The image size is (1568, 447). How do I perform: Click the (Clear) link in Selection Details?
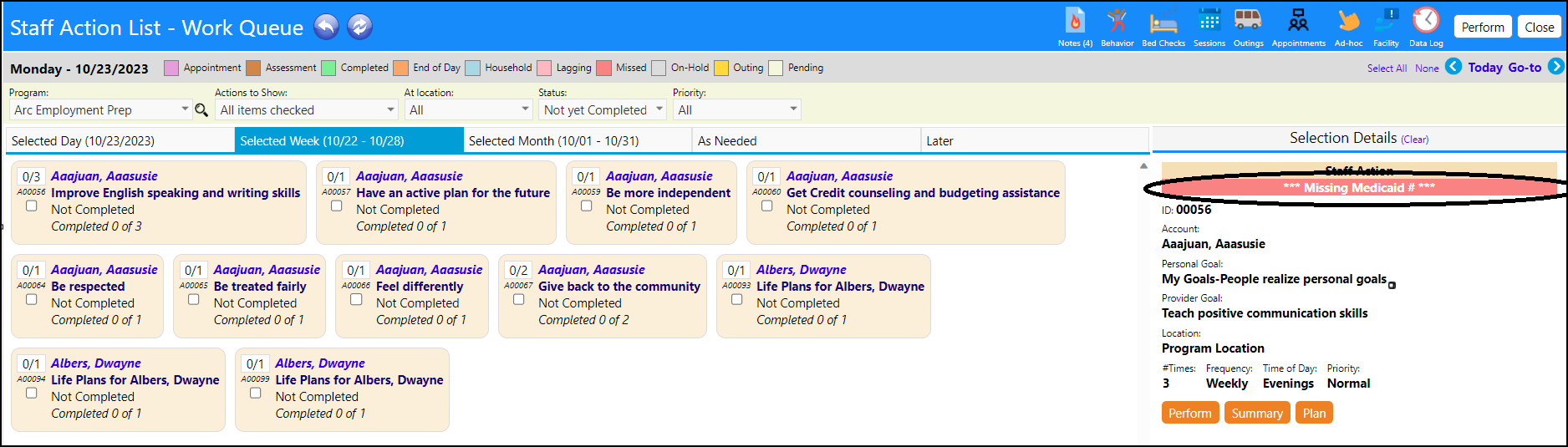tap(1415, 140)
